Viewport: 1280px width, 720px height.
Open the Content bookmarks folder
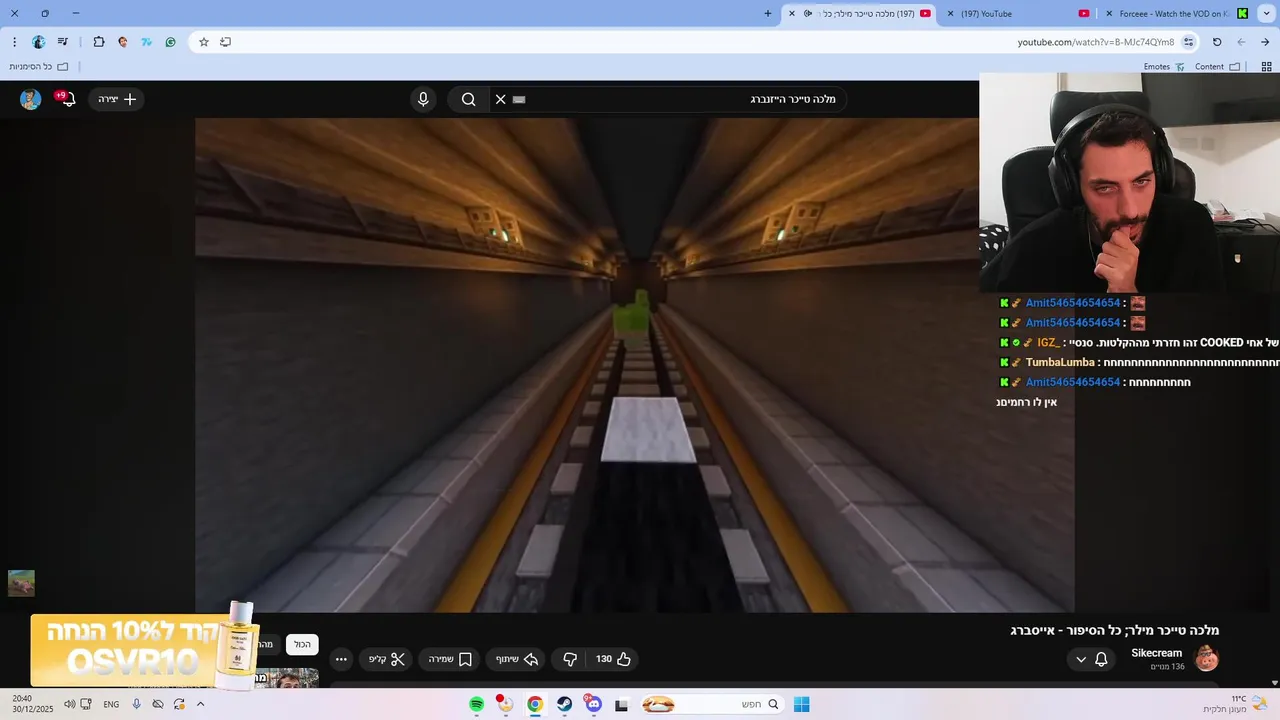[x=1217, y=67]
